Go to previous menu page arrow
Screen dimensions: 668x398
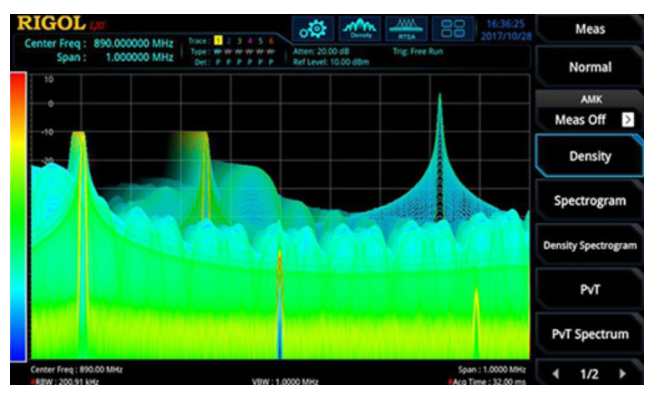click(x=556, y=374)
